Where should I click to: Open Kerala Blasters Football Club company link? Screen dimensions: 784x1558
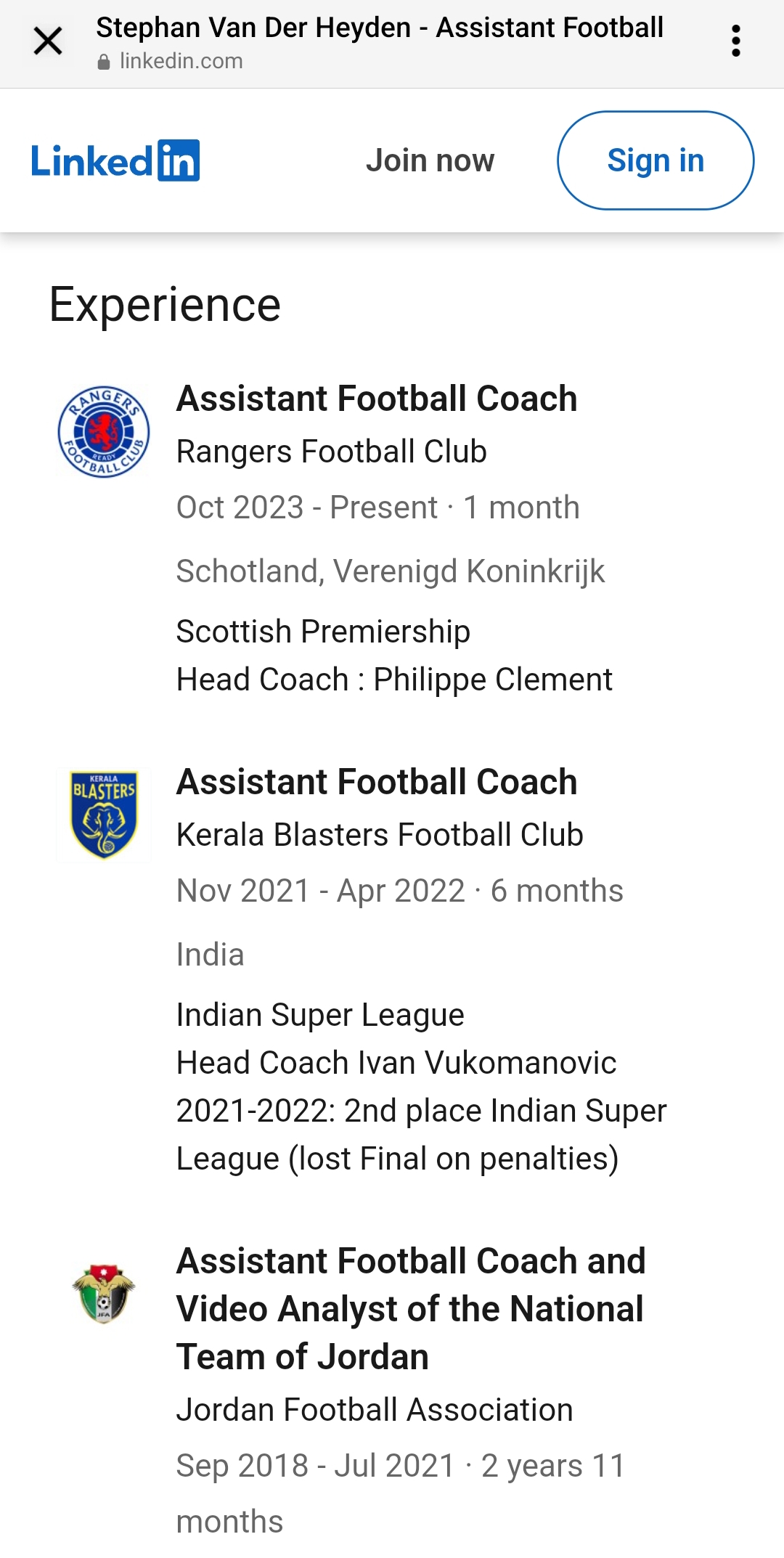click(380, 835)
